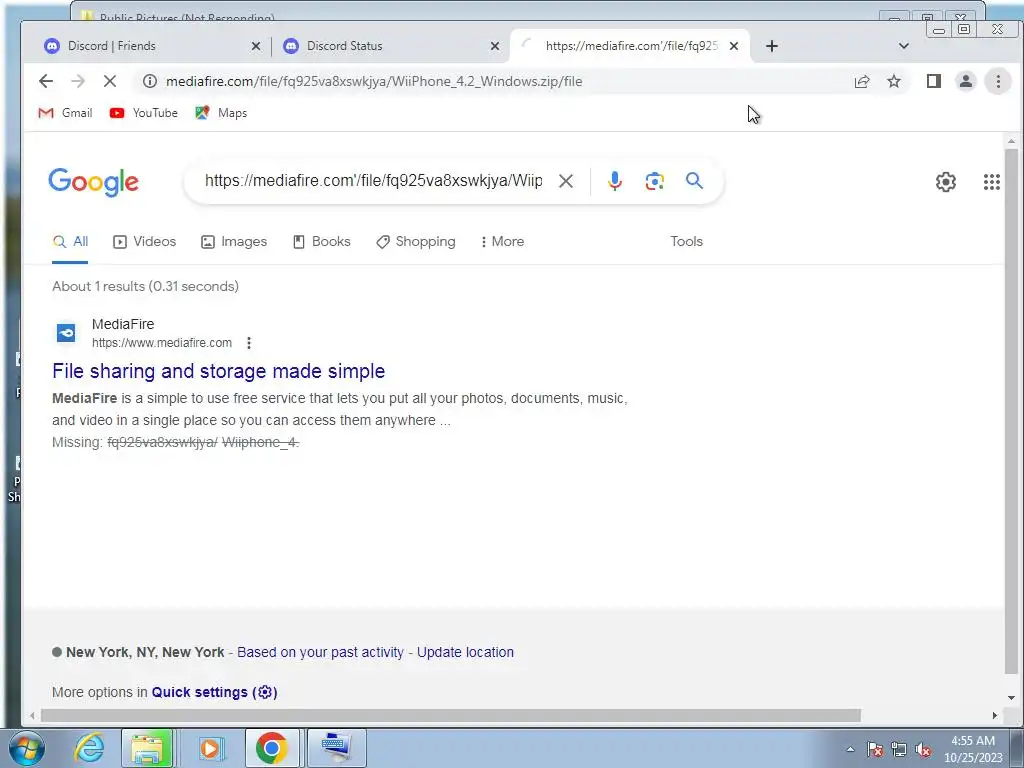Open the search Tools options
1024x768 pixels.
tap(686, 242)
